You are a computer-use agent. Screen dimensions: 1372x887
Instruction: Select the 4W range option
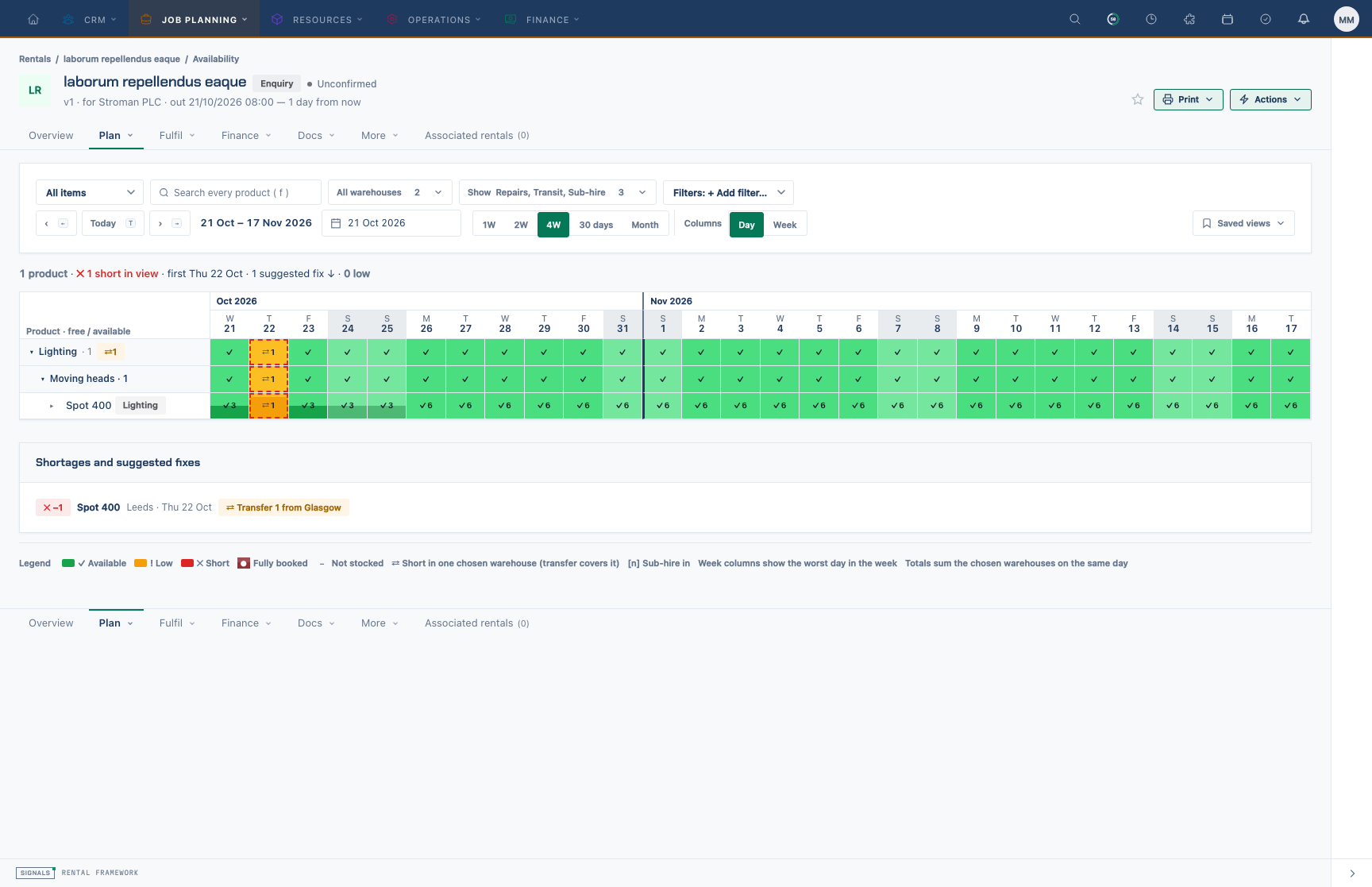tap(553, 225)
